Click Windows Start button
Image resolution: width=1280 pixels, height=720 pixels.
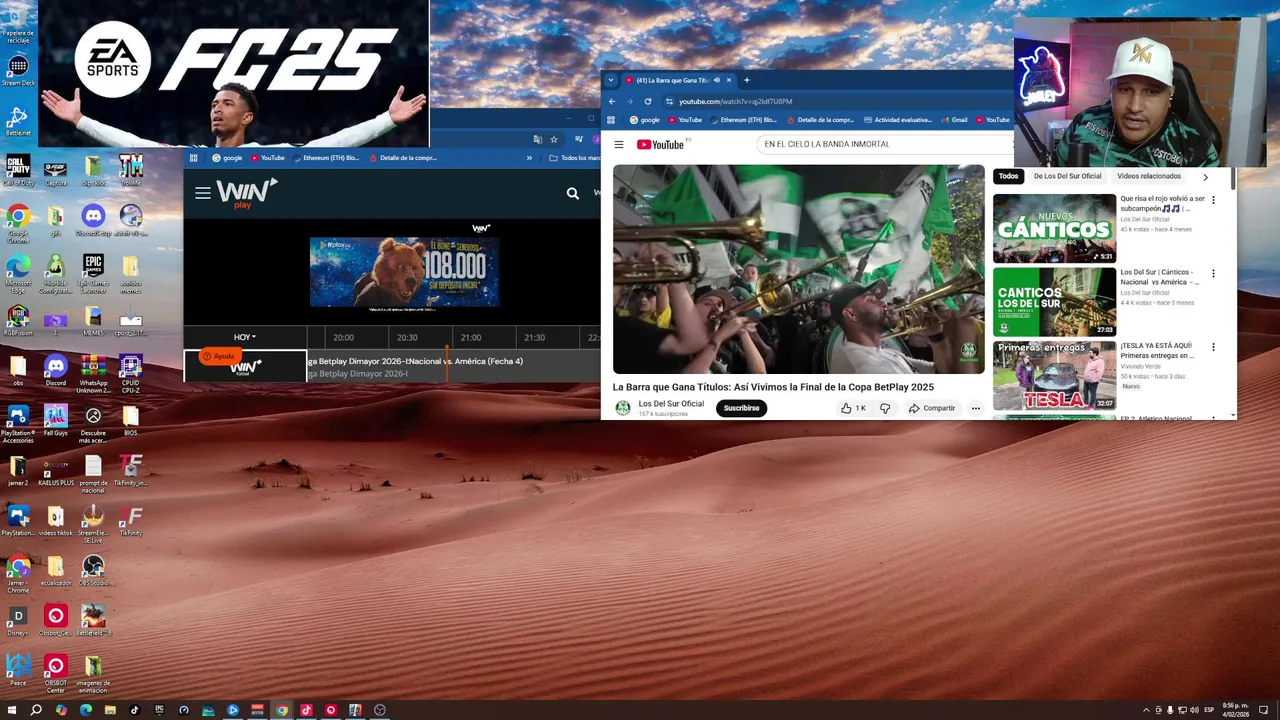12,710
